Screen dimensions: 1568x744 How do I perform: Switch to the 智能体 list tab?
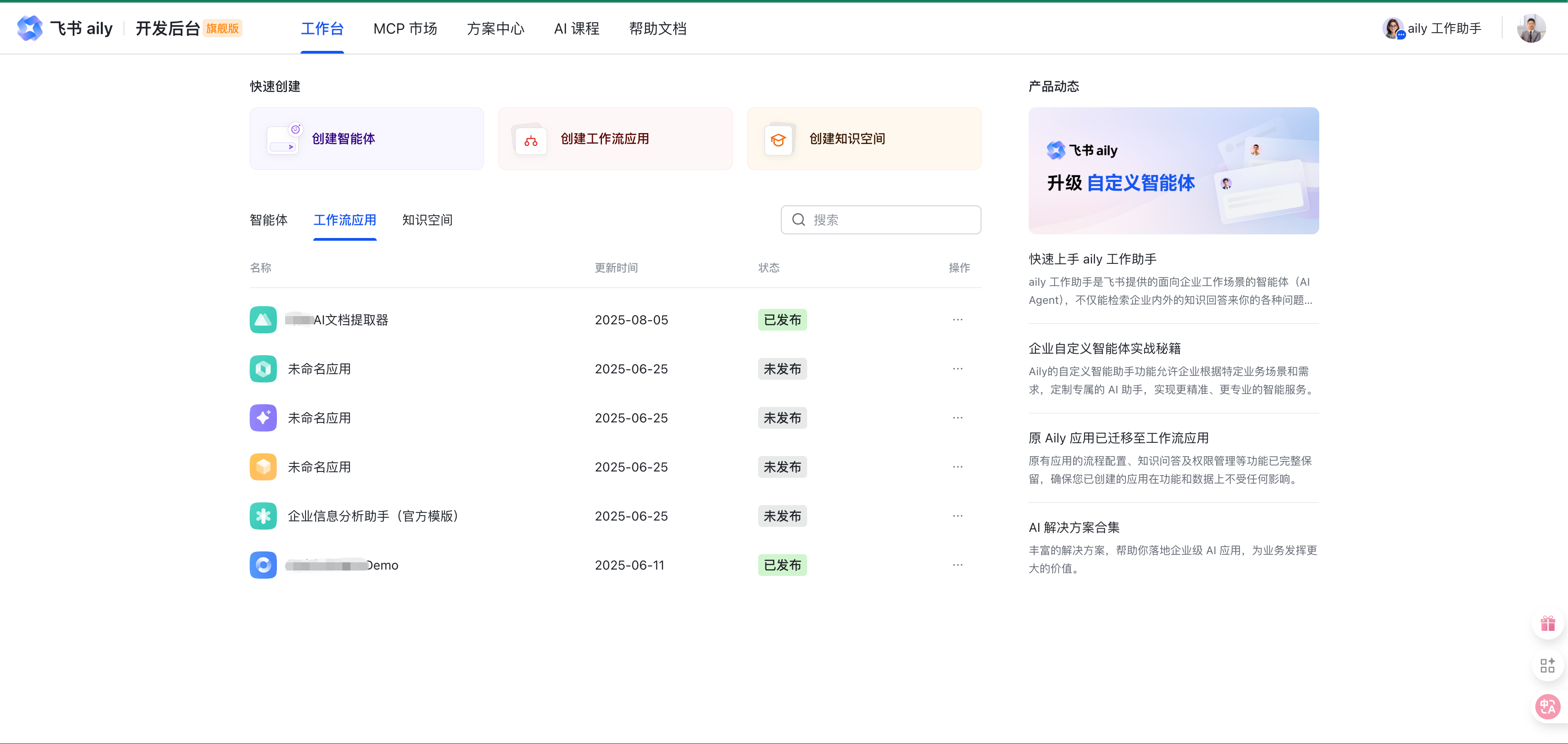268,220
